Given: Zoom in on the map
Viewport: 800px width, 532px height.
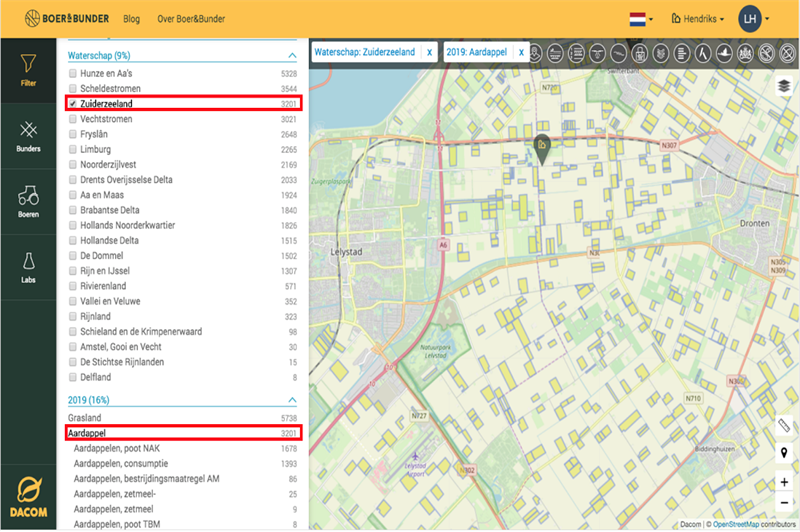Looking at the screenshot, I should [x=784, y=482].
